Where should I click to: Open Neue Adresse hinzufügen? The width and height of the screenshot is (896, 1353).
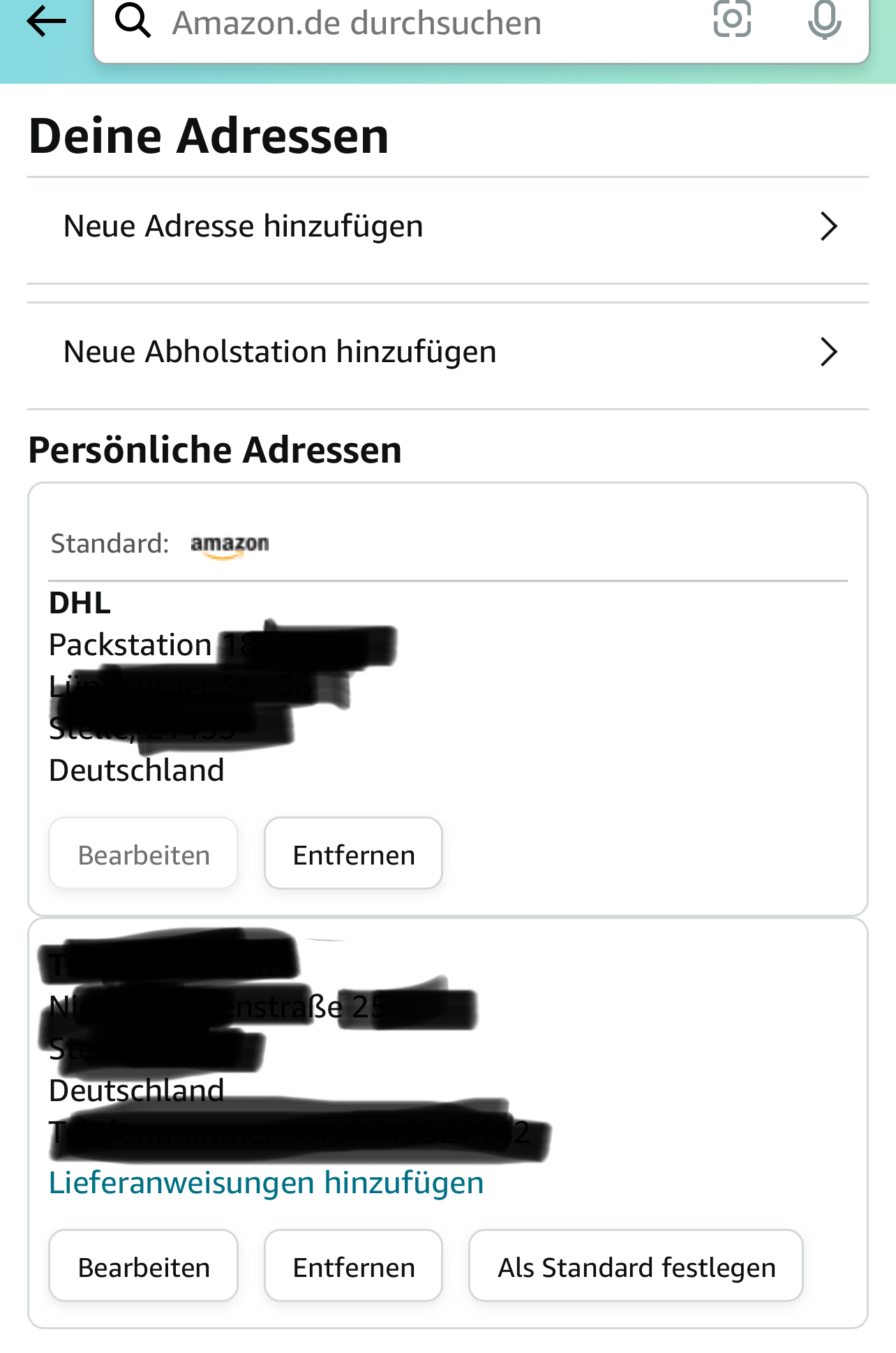point(447,227)
